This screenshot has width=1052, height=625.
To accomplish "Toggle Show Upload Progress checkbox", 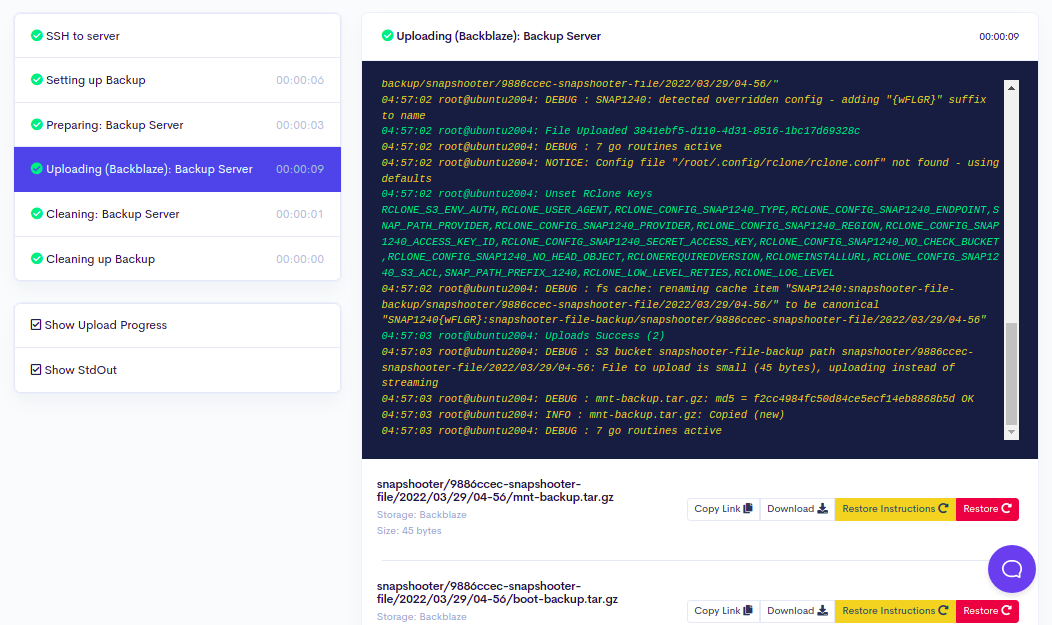I will pyautogui.click(x=36, y=325).
